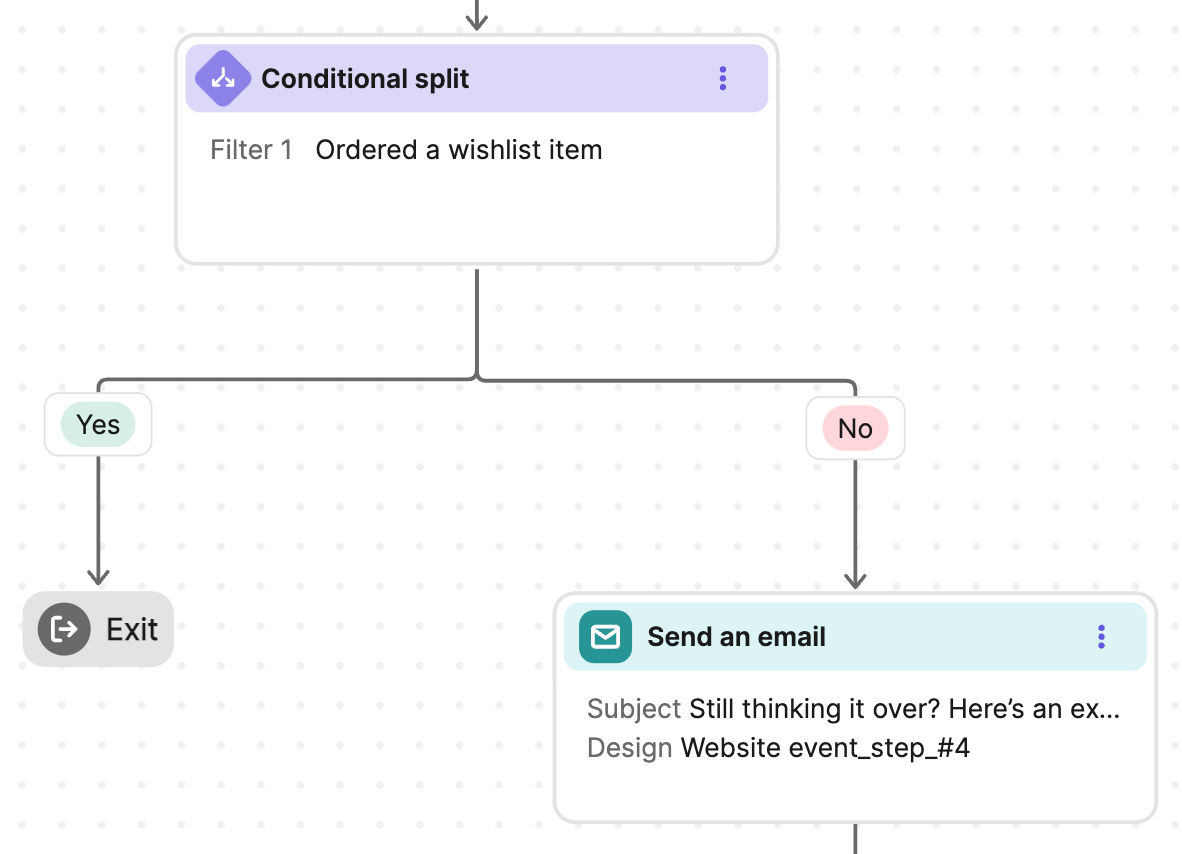Click the 'Filter 1' label
This screenshot has height=854, width=1182.
tap(251, 150)
